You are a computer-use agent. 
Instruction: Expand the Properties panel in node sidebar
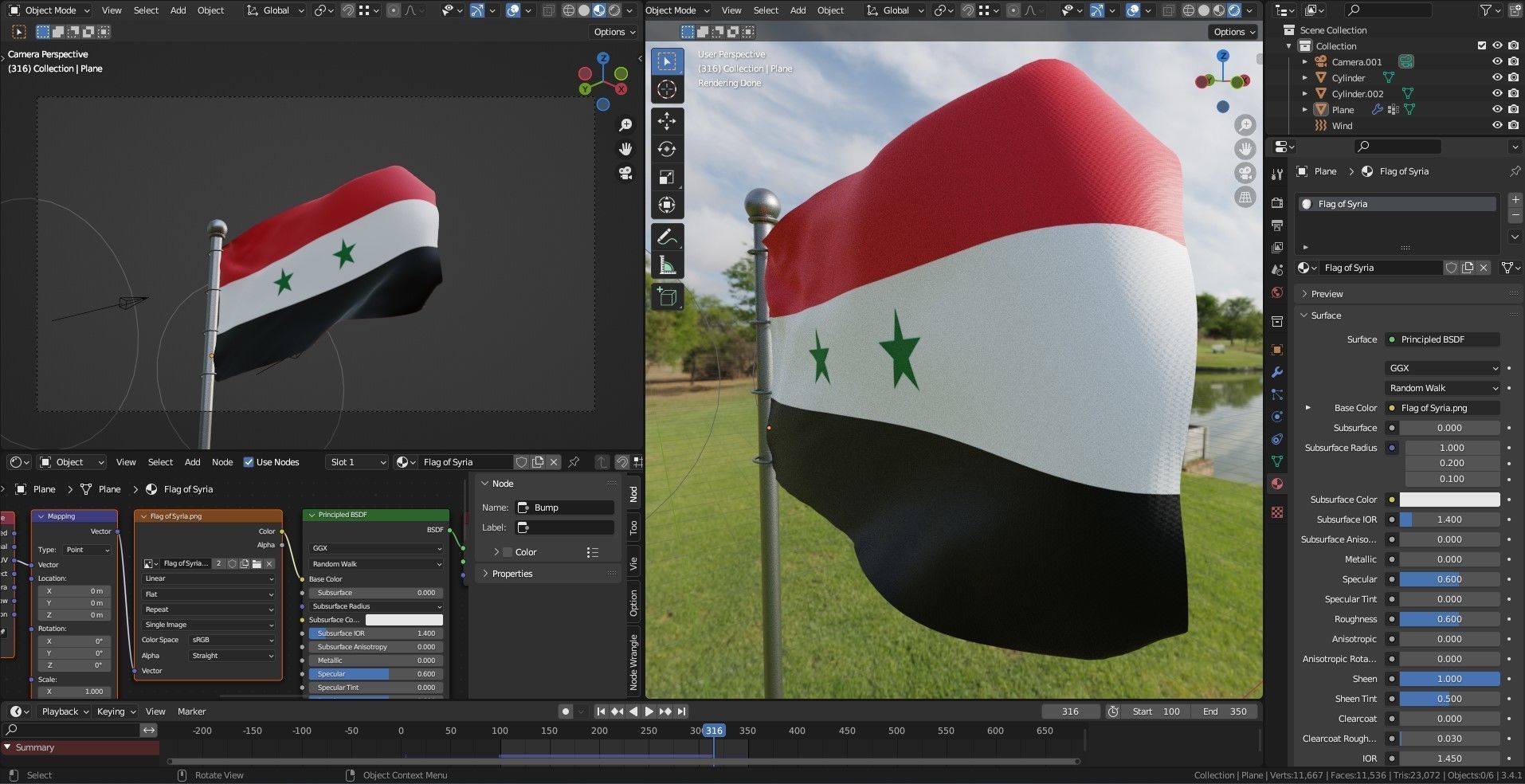coord(512,574)
